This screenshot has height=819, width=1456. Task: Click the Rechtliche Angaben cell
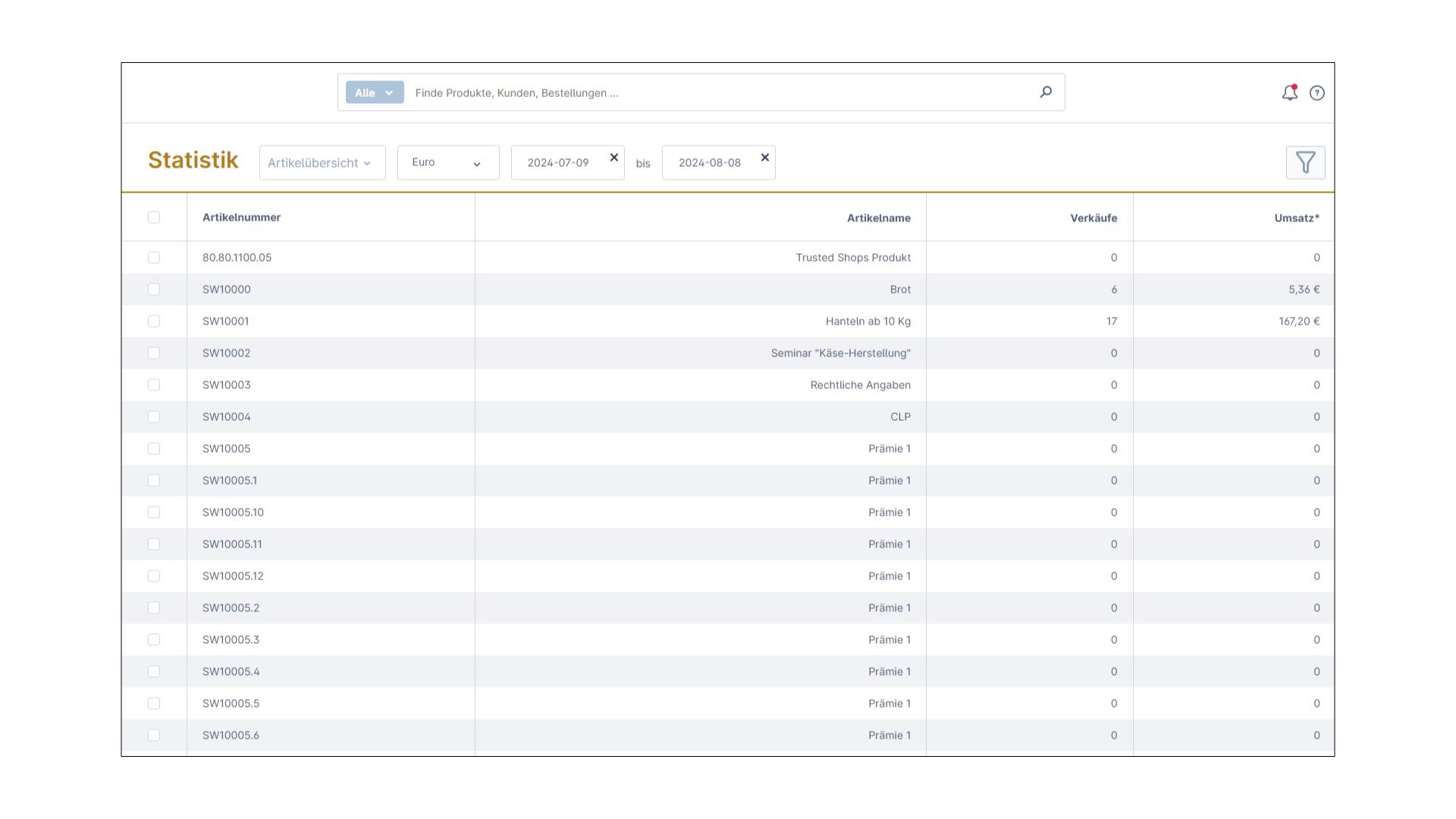coord(861,385)
